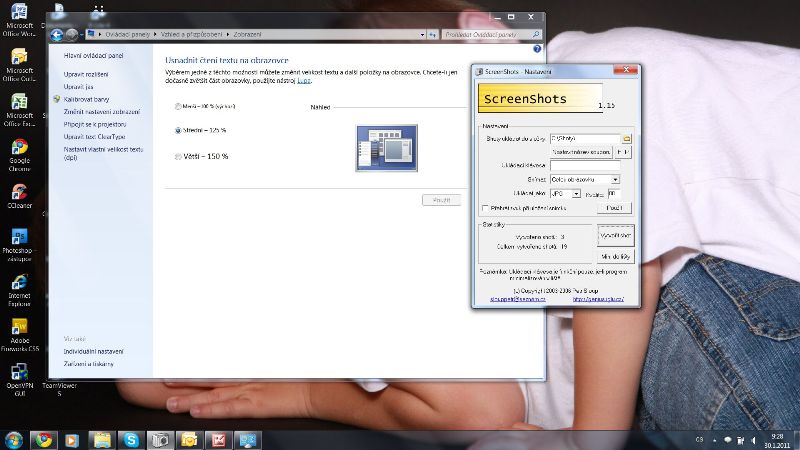Open the Microsoft Office Excel desktop icon
The height and width of the screenshot is (450, 800).
[x=19, y=110]
